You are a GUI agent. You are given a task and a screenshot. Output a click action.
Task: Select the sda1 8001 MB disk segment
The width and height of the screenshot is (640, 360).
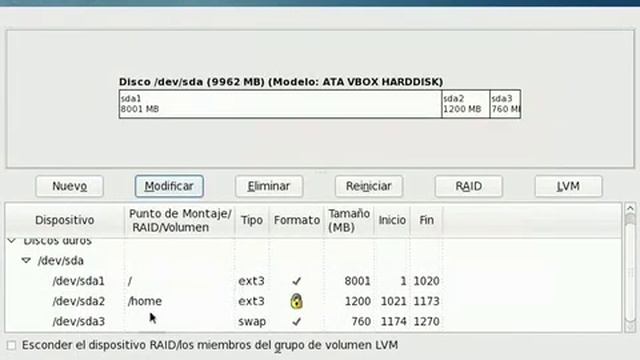point(280,104)
